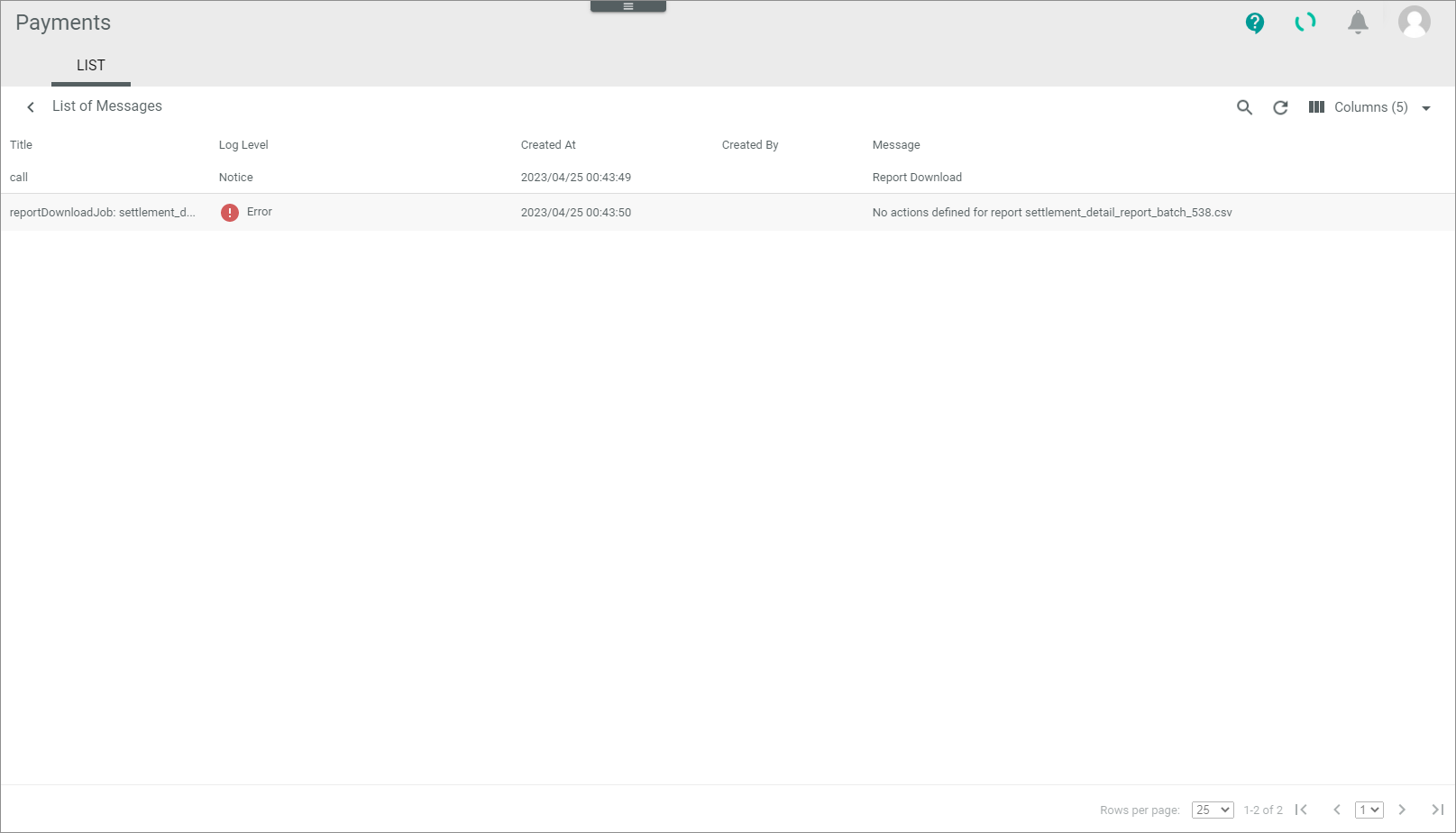Open the help question mark icon
Screen dimensions: 1456x833
[1254, 23]
